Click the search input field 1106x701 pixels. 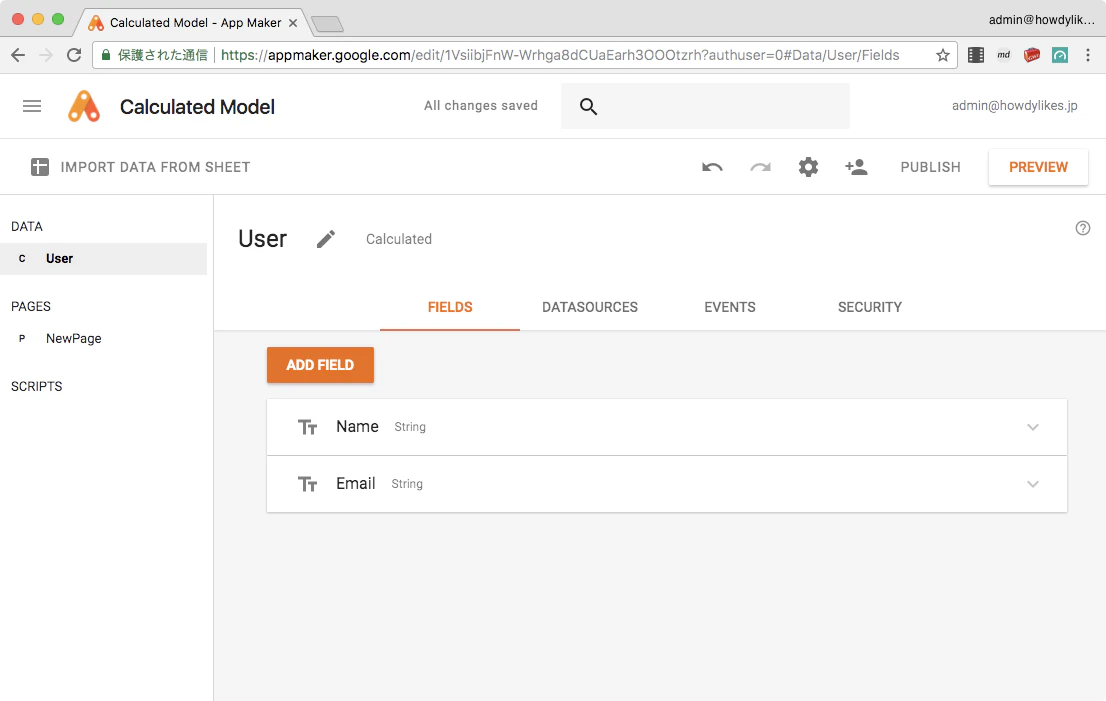point(705,106)
